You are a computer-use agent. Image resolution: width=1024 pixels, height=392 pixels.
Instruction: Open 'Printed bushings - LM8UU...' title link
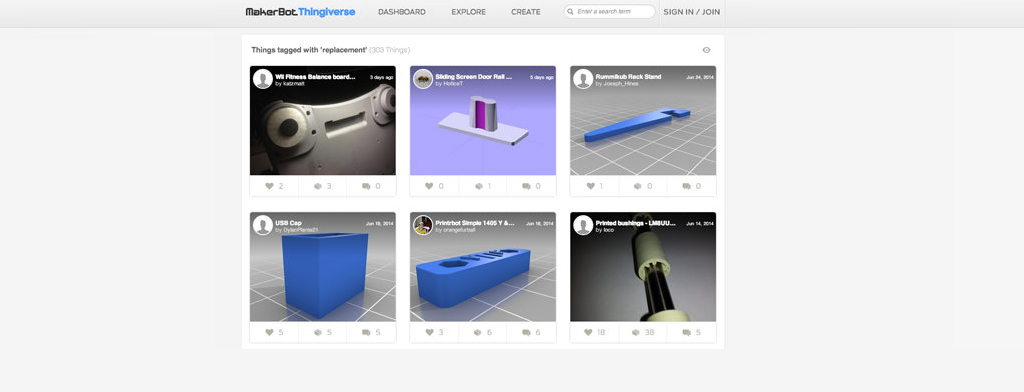pyautogui.click(x=635, y=223)
